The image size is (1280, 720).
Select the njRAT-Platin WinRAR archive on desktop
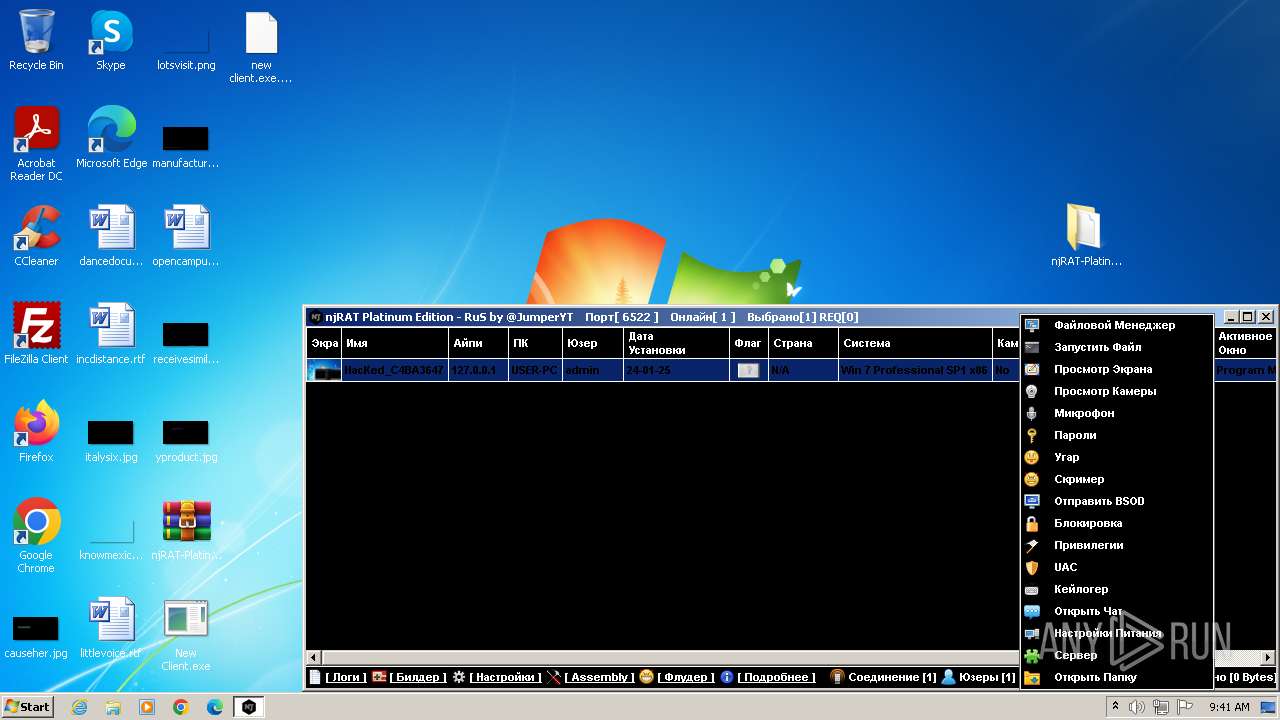click(186, 530)
